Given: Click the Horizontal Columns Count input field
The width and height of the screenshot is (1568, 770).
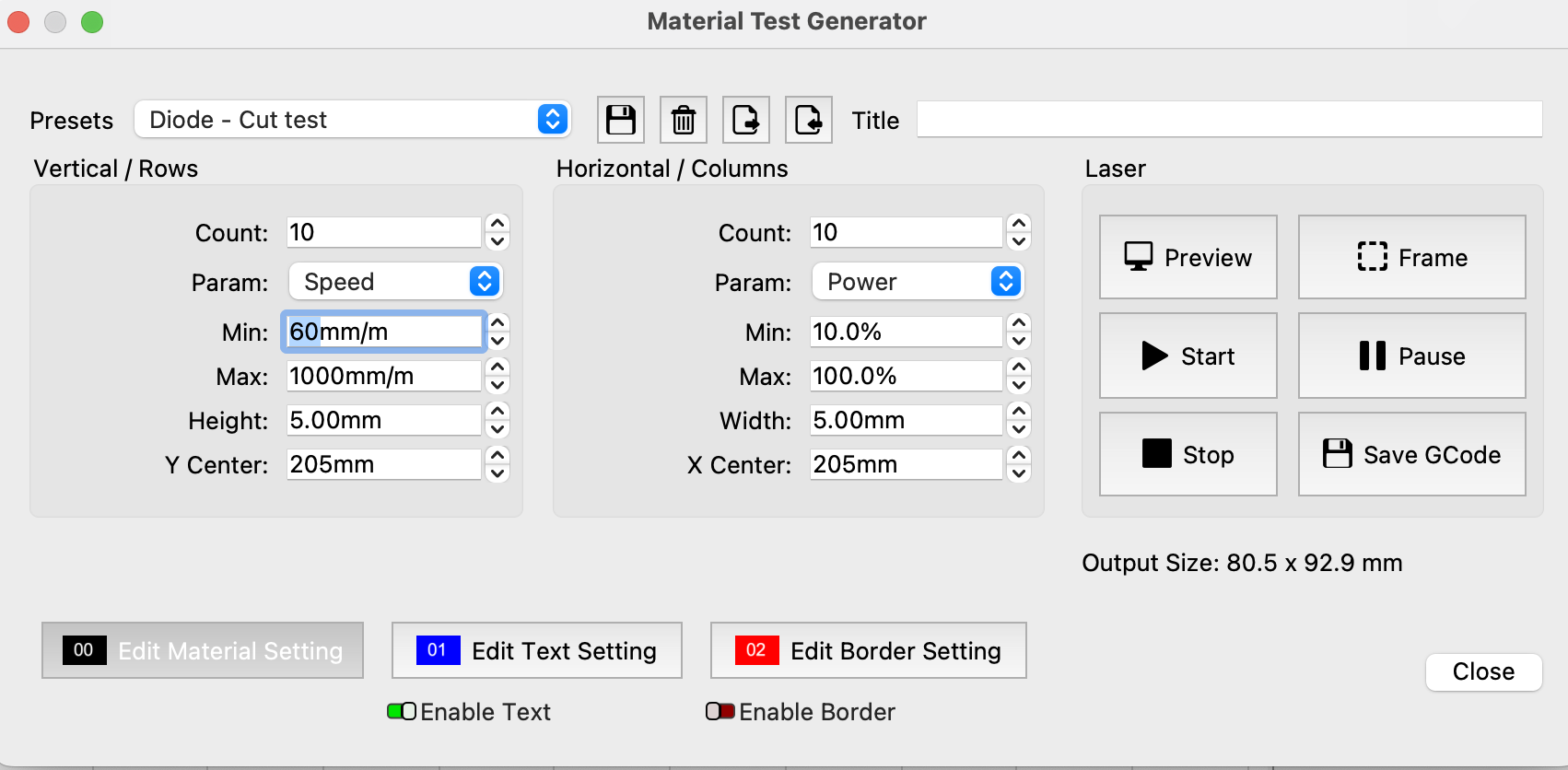Looking at the screenshot, I should 907,232.
